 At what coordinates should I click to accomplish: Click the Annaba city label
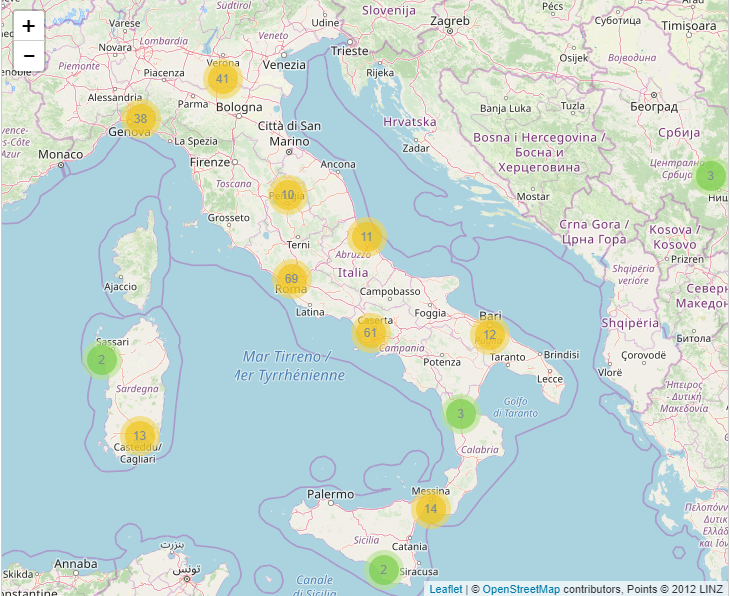coord(76,564)
